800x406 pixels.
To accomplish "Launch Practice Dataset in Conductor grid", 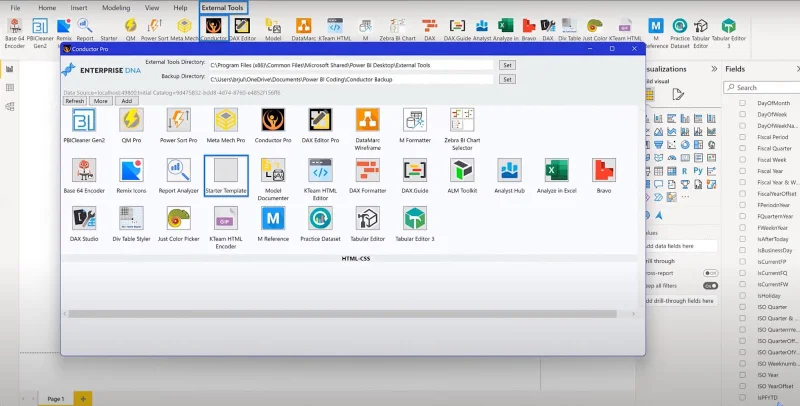I will (320, 218).
